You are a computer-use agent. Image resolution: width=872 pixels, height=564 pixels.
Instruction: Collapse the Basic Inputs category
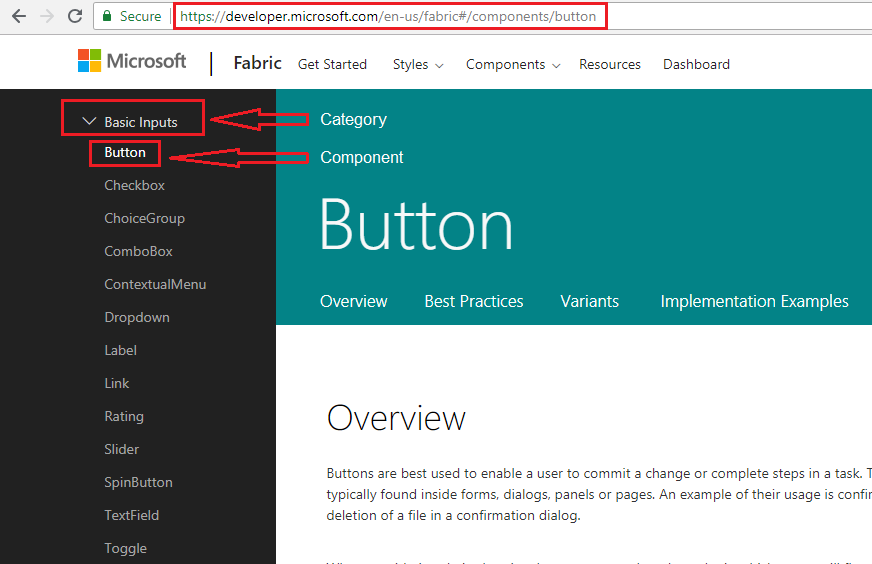coord(89,121)
